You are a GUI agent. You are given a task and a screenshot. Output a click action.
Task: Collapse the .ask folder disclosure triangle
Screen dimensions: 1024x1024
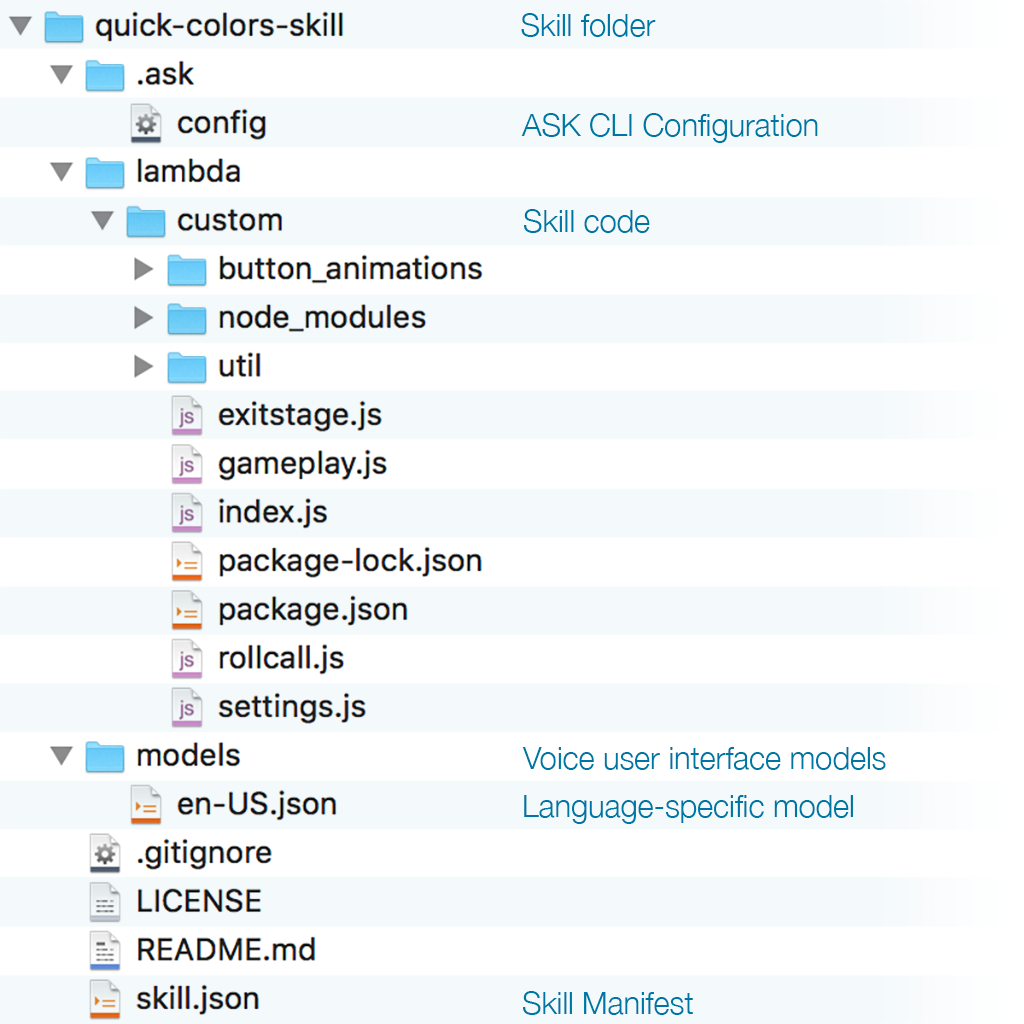tap(62, 74)
